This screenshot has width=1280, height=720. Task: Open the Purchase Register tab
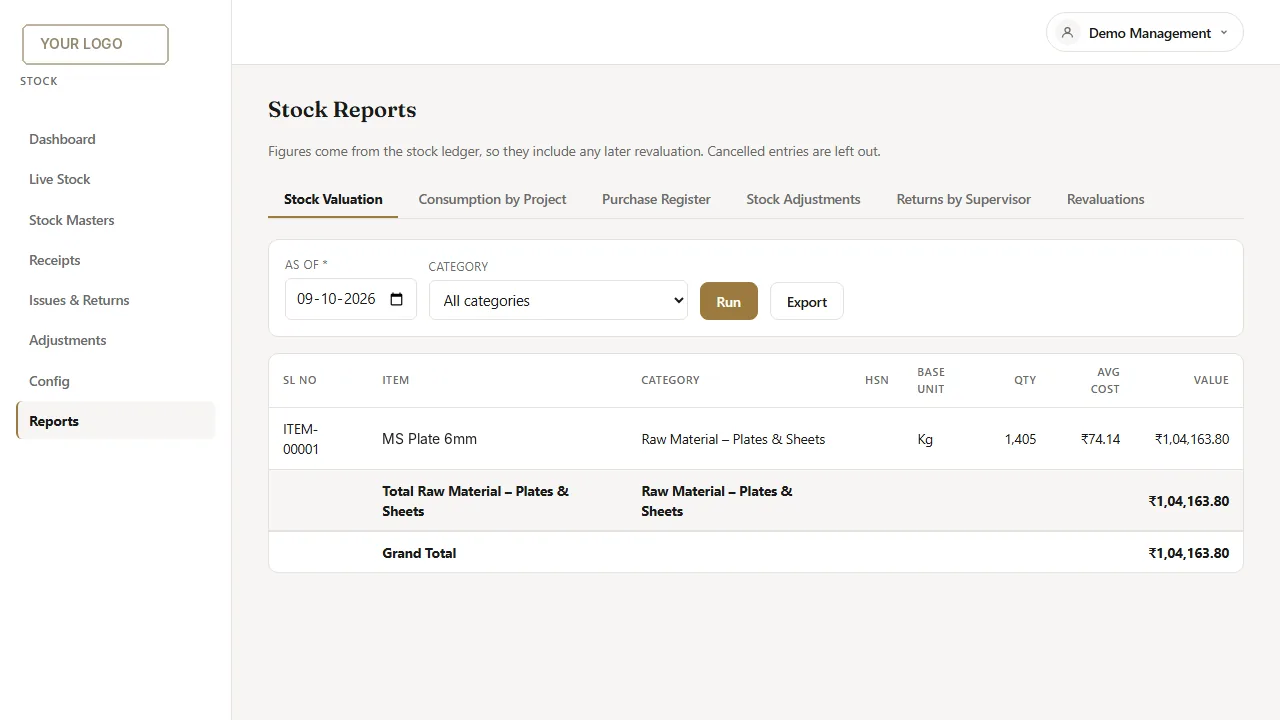point(656,199)
